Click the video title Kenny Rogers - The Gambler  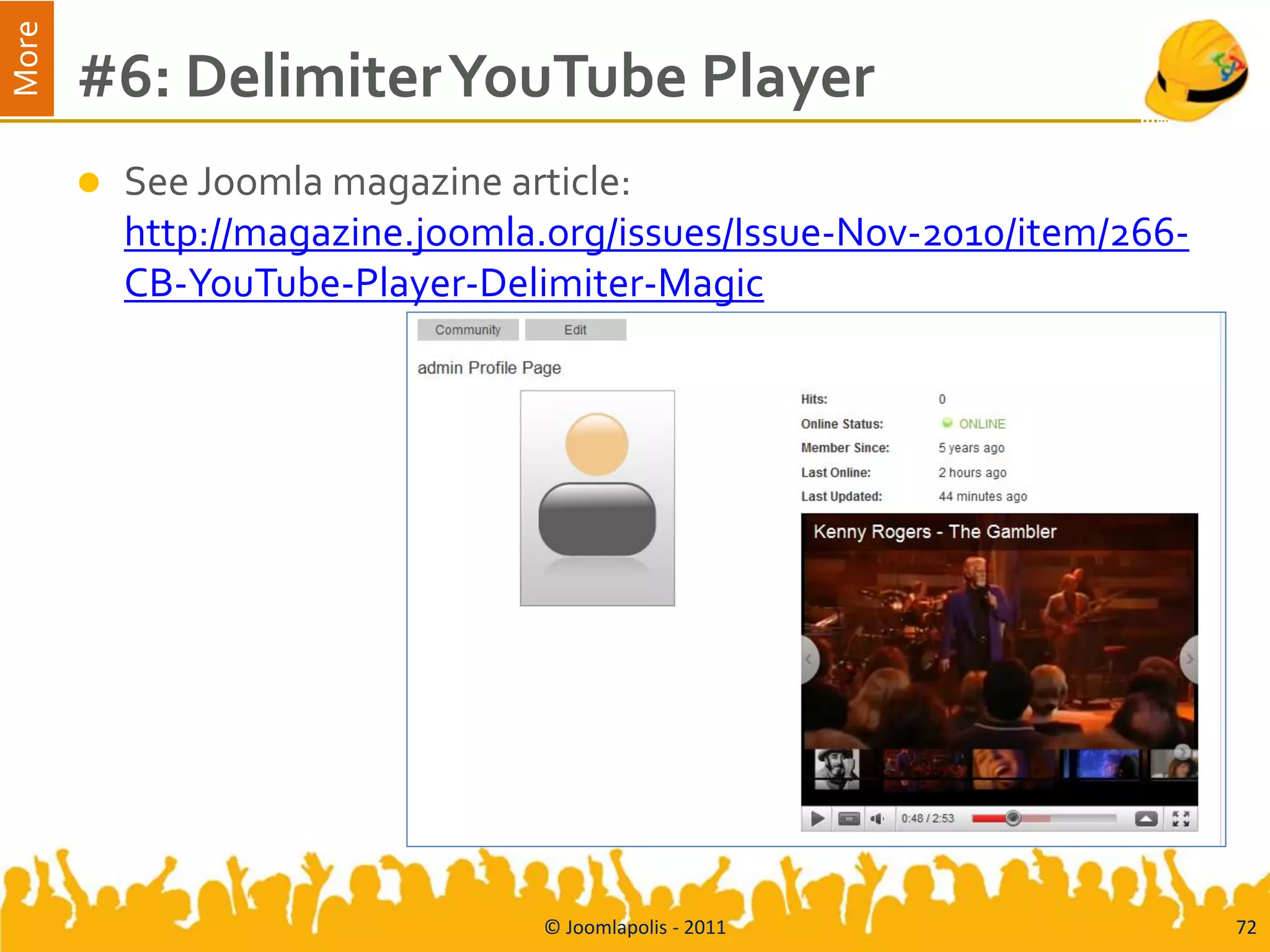tap(935, 532)
